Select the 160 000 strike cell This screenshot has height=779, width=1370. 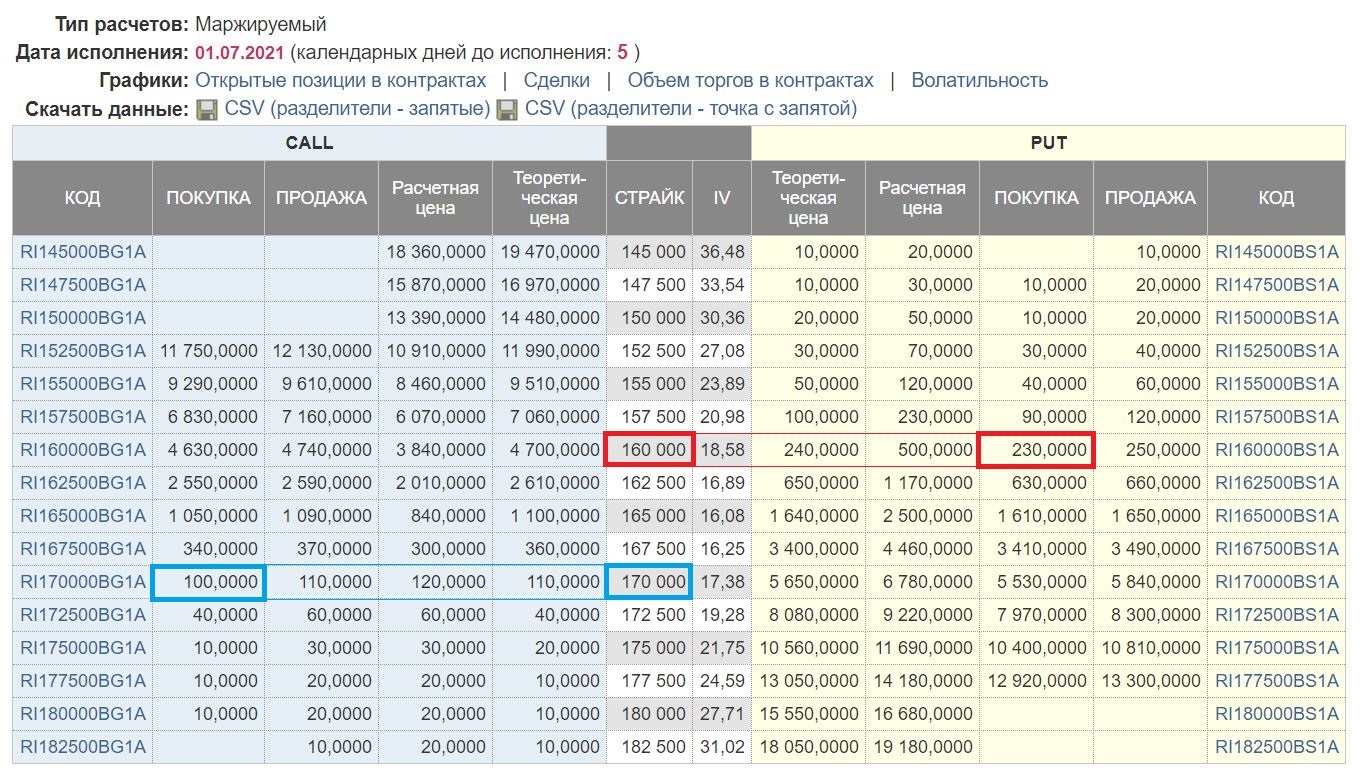(649, 450)
